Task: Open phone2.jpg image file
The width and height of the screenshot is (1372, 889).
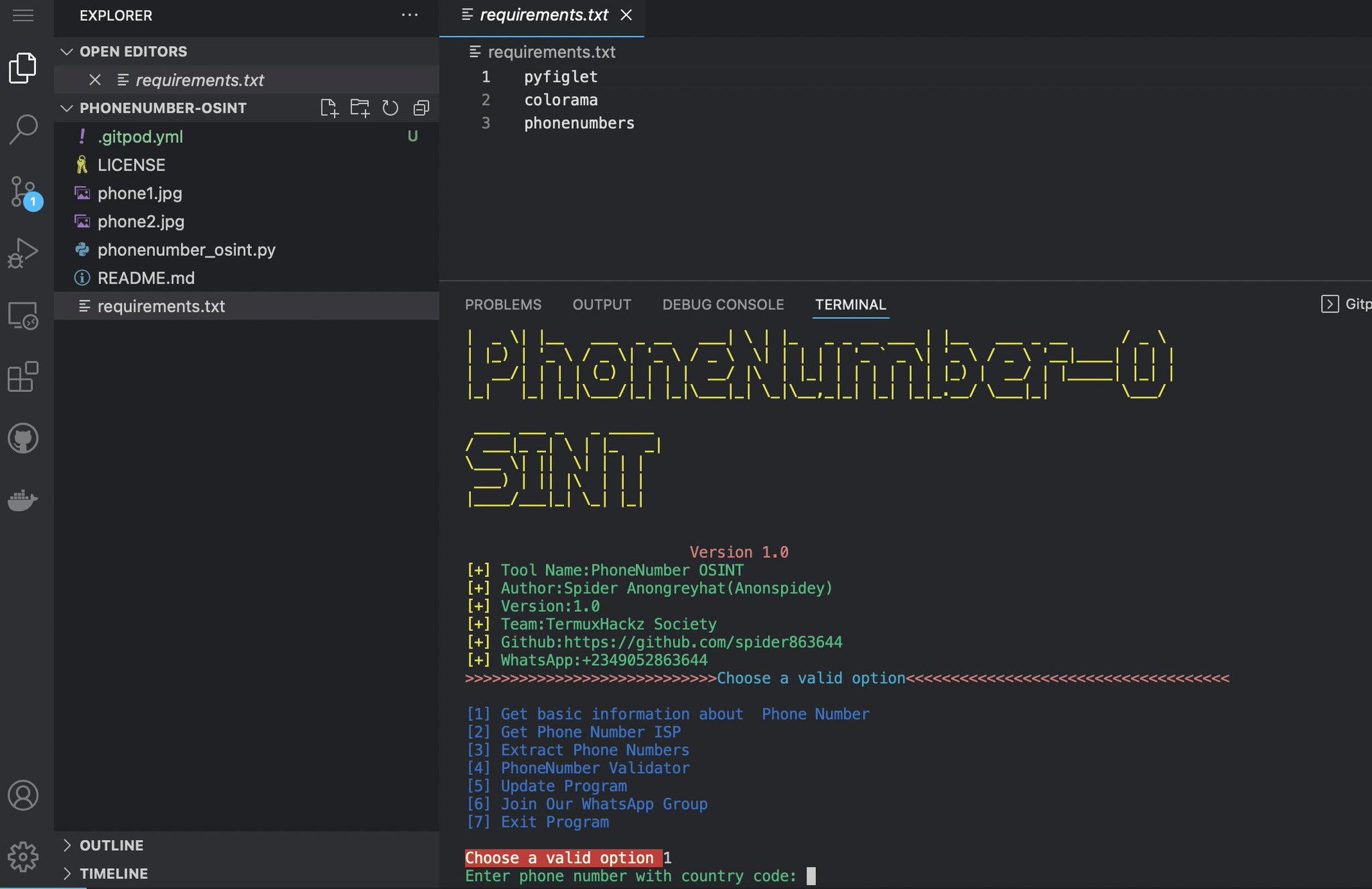Action: [247, 221]
